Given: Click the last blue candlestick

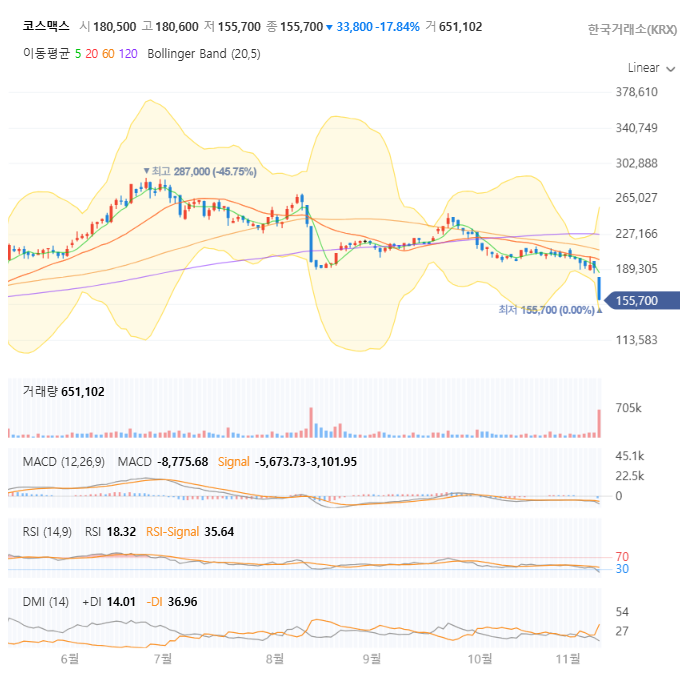Looking at the screenshot, I should 599,288.
